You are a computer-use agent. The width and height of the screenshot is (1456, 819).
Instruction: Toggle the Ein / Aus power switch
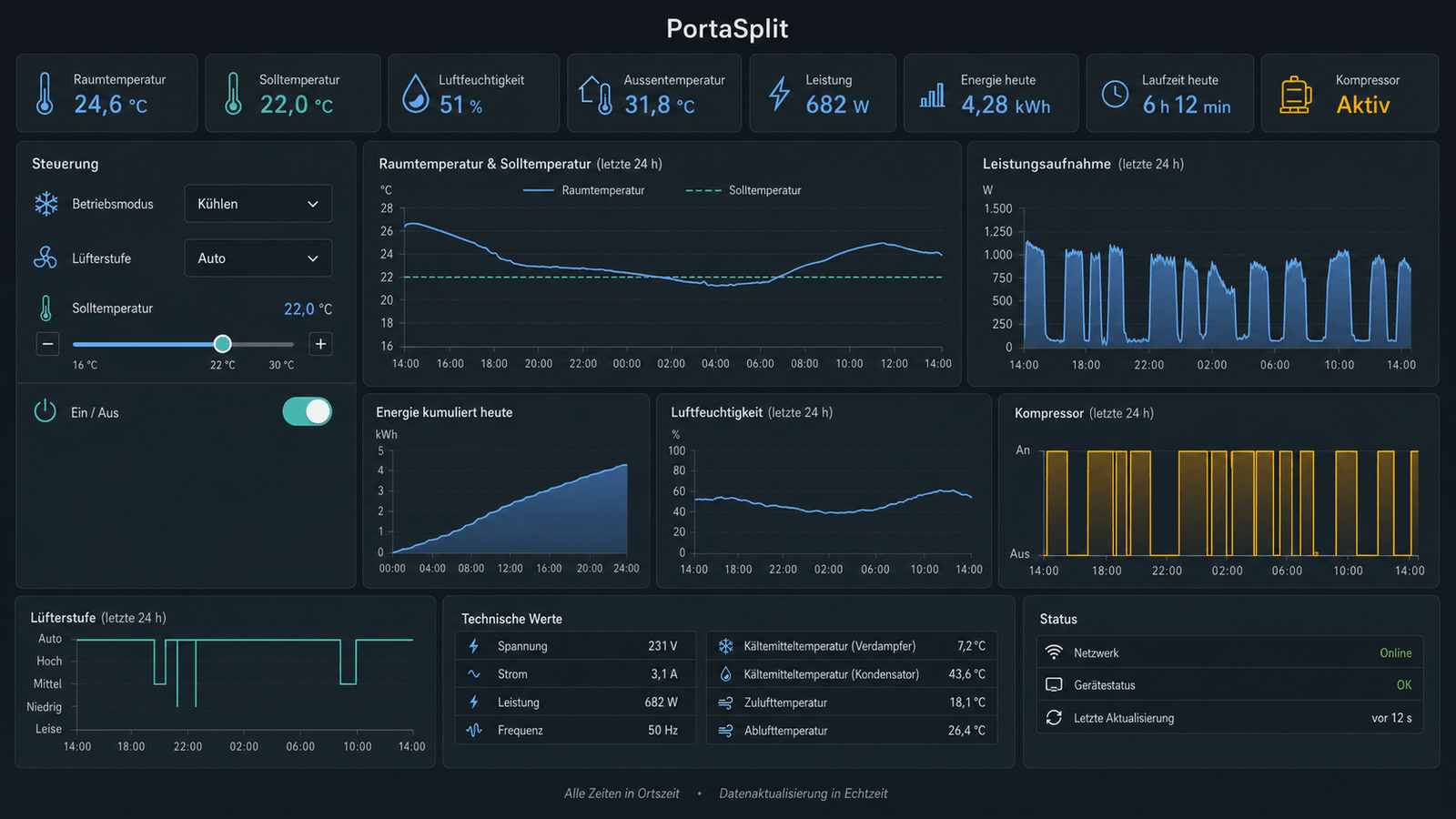[308, 411]
